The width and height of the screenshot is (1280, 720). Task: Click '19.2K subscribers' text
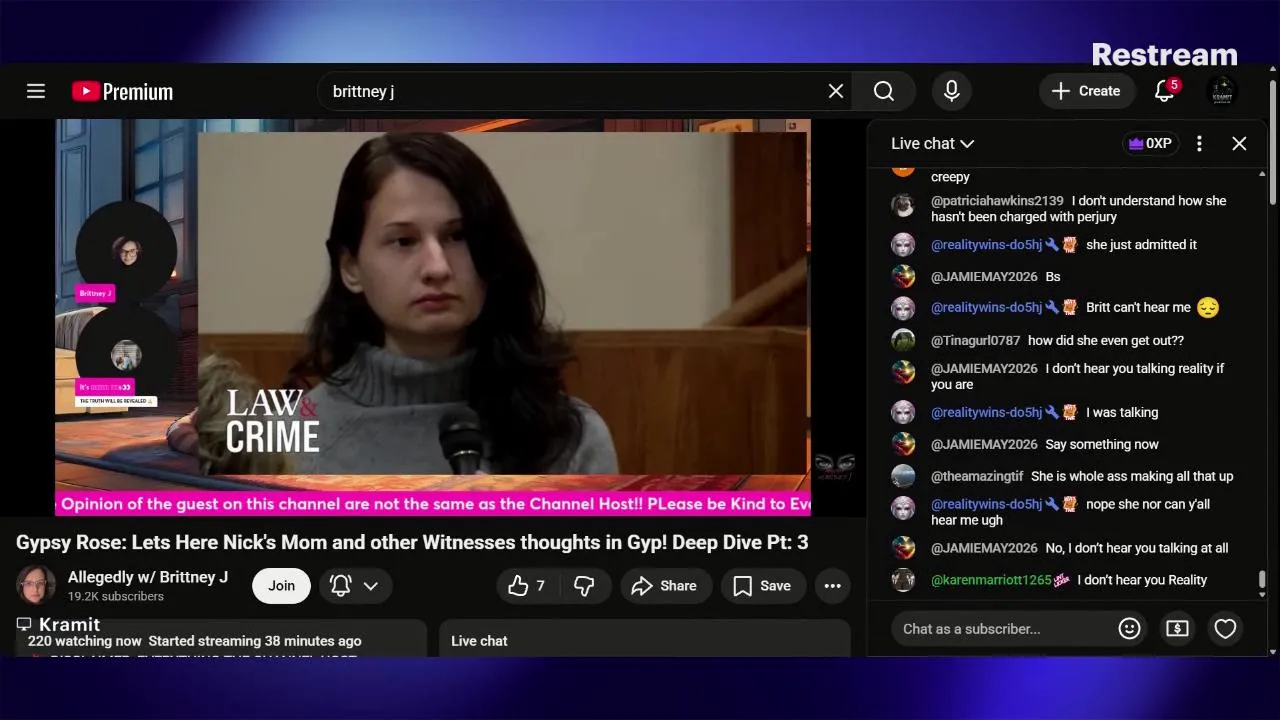click(x=116, y=596)
